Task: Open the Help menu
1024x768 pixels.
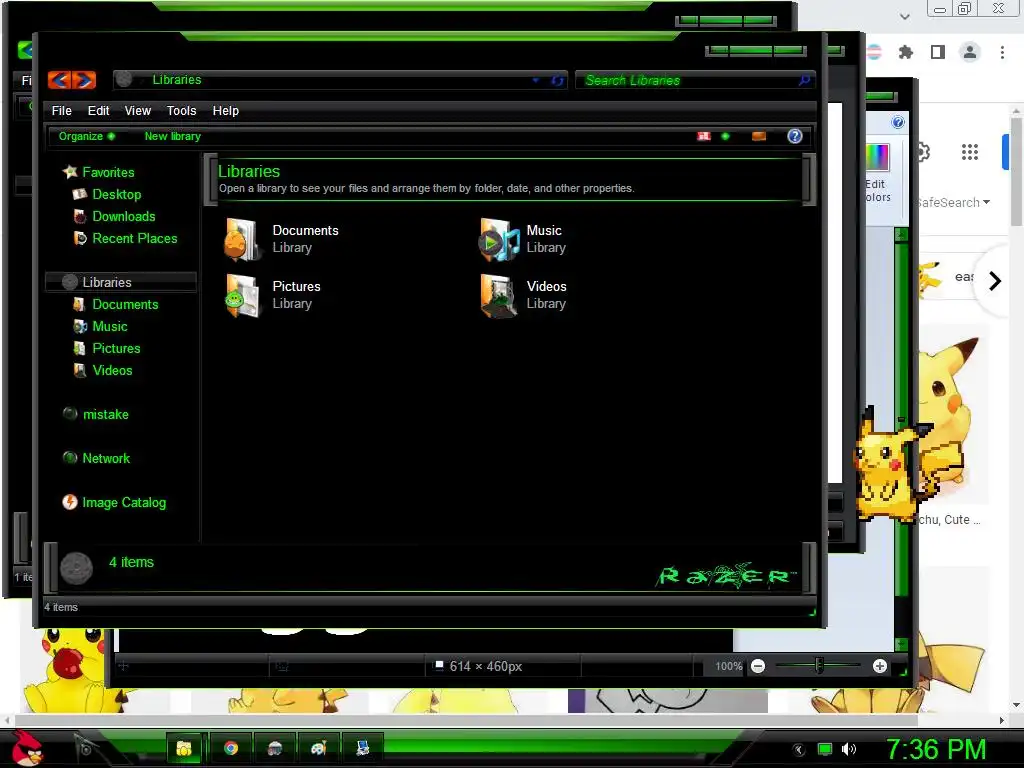Action: point(225,110)
